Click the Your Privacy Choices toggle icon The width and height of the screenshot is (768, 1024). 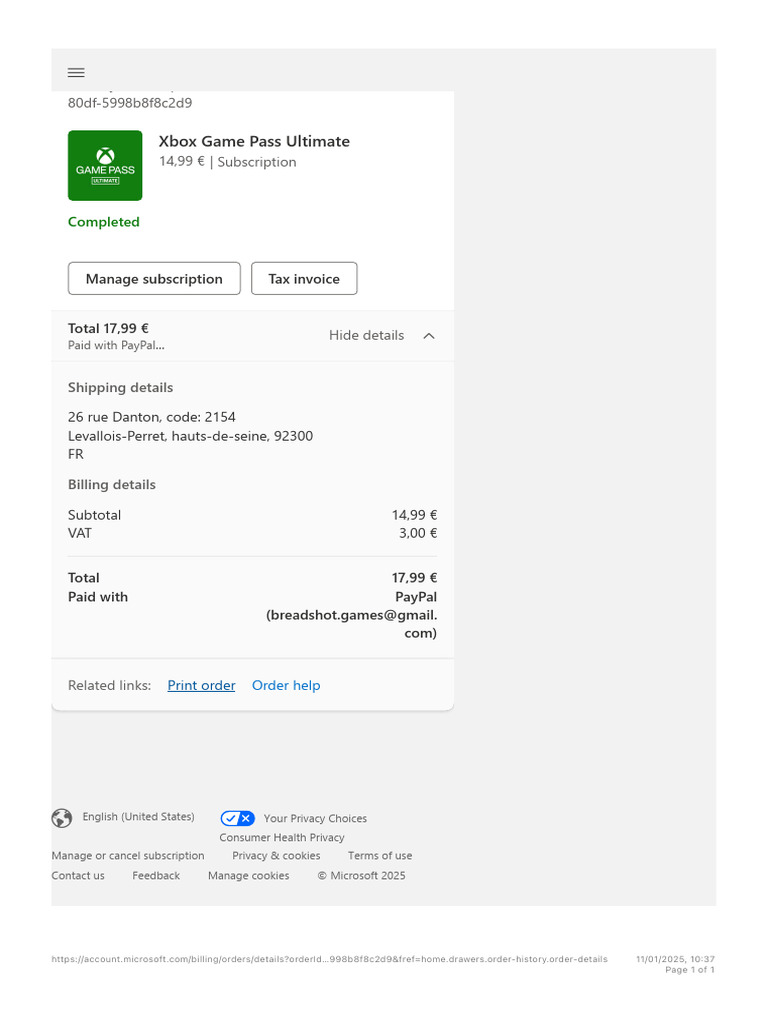237,818
